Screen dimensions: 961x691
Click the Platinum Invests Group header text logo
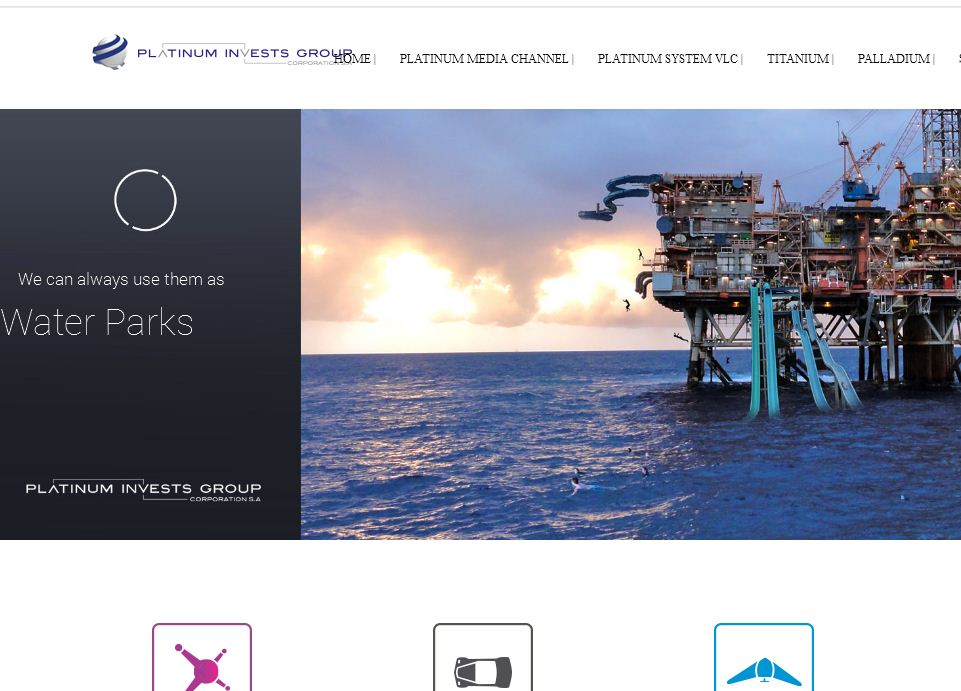pyautogui.click(x=245, y=53)
